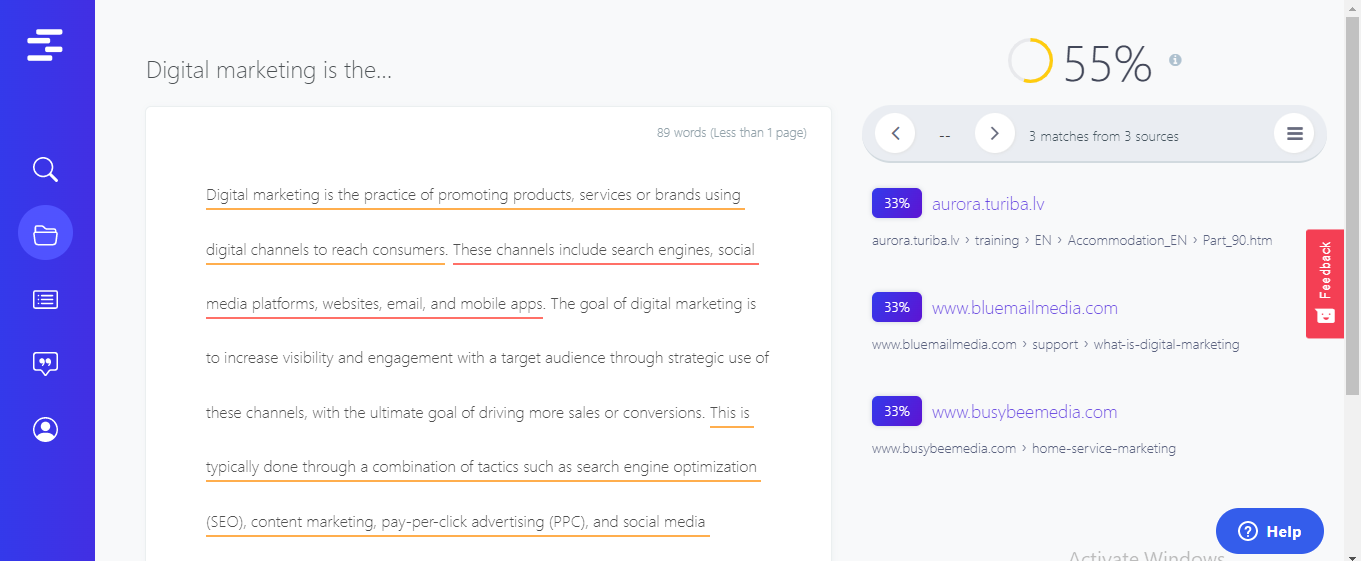
Task: Open the aurora.turiba.lv source link
Action: pos(988,204)
